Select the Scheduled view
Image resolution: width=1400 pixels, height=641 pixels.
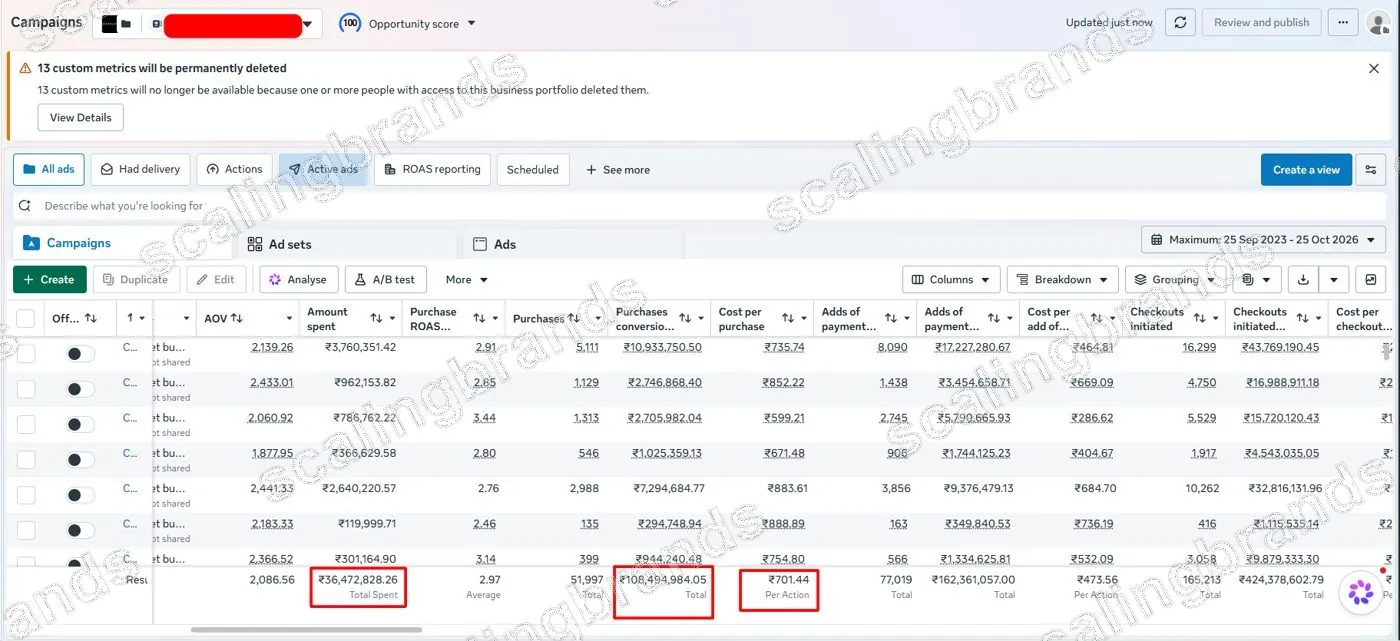[x=533, y=170]
